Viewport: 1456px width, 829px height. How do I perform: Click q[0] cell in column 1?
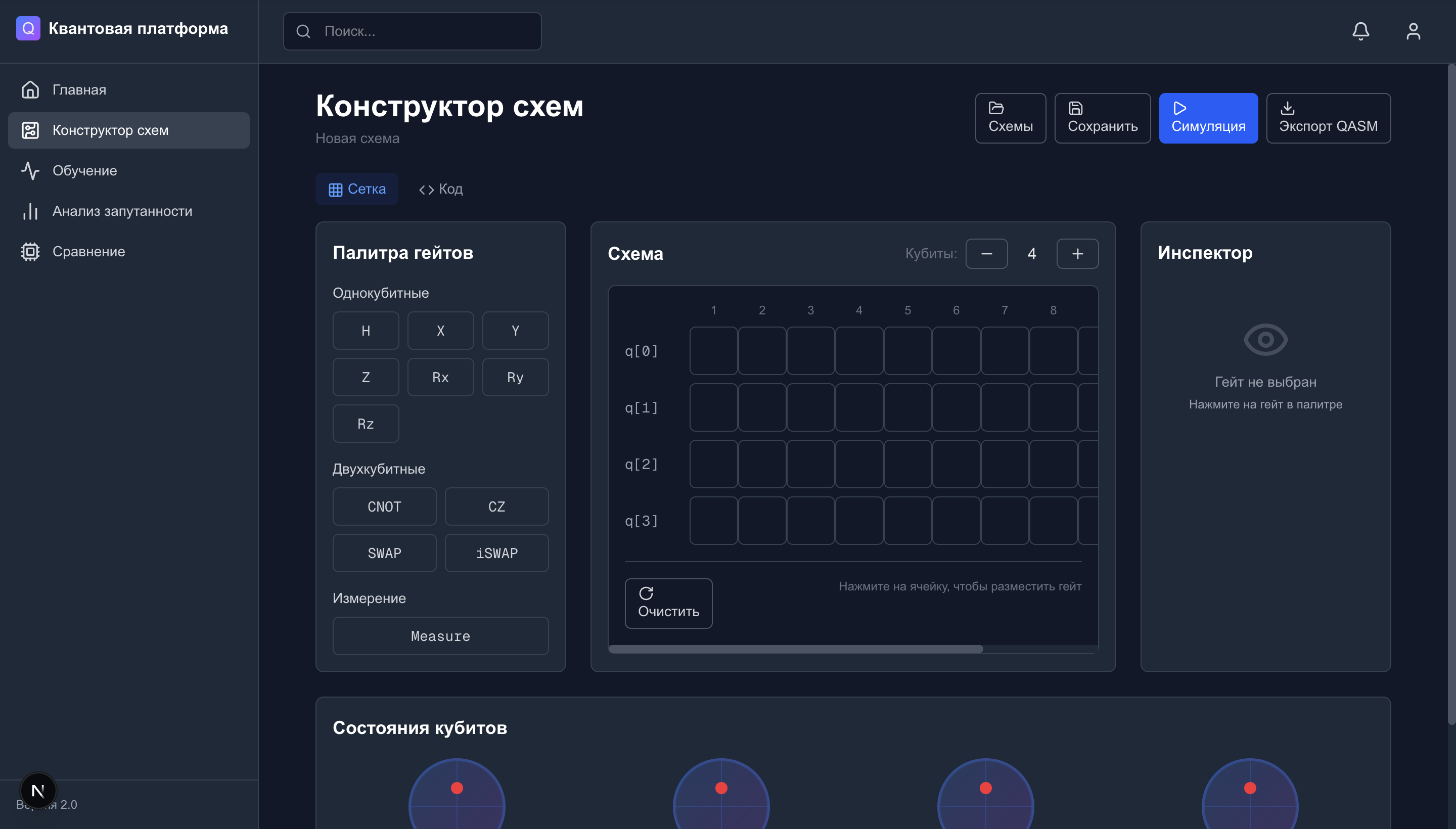pyautogui.click(x=713, y=351)
